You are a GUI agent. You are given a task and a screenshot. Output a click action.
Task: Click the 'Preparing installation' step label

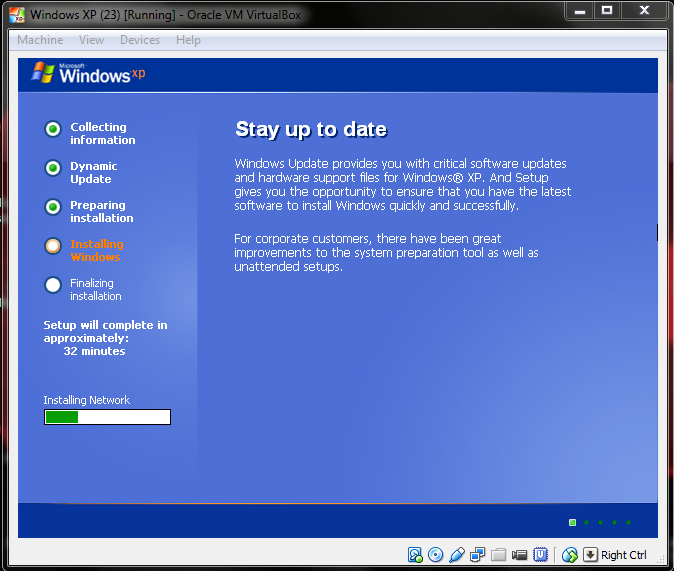101,212
